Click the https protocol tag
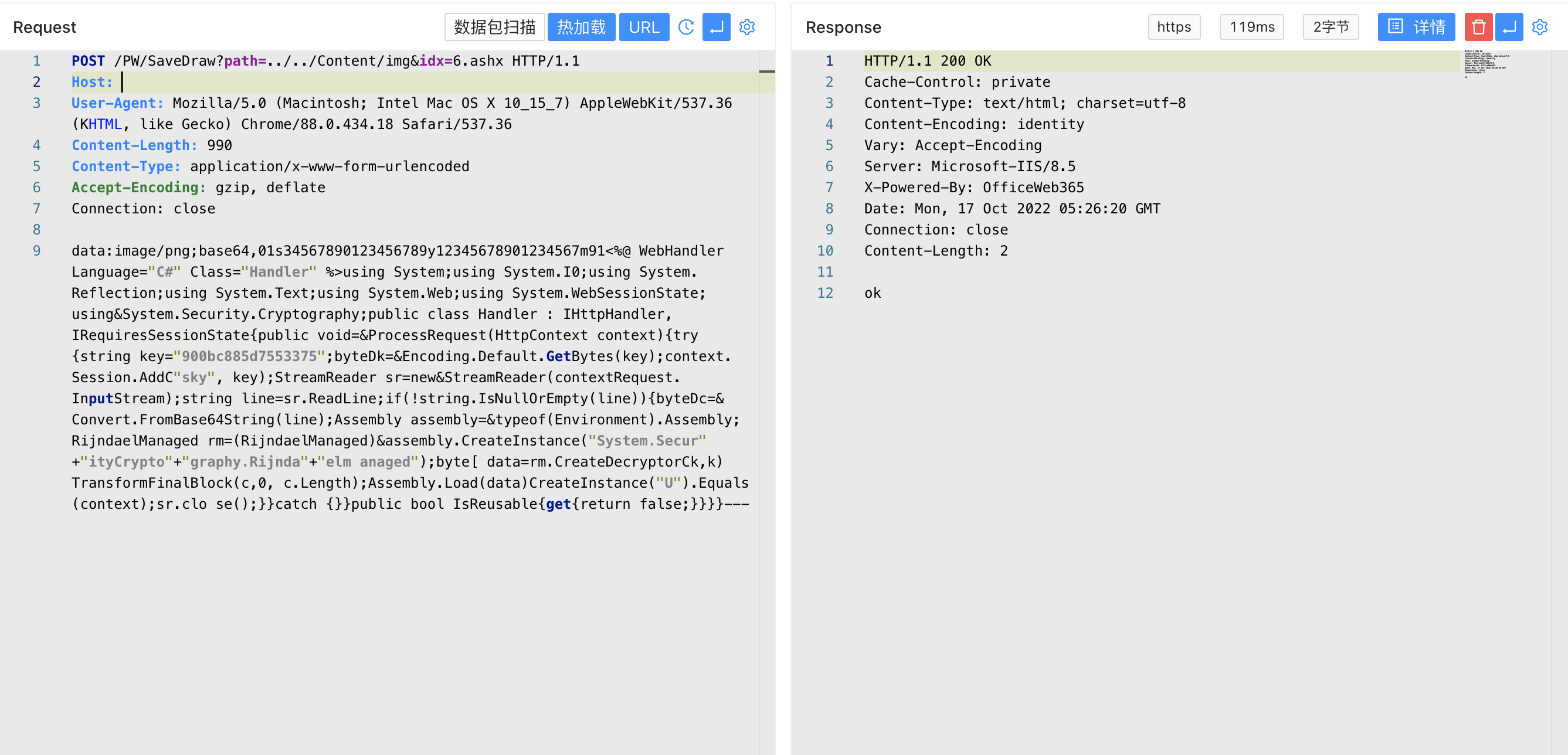Image resolution: width=1568 pixels, height=755 pixels. [1173, 27]
